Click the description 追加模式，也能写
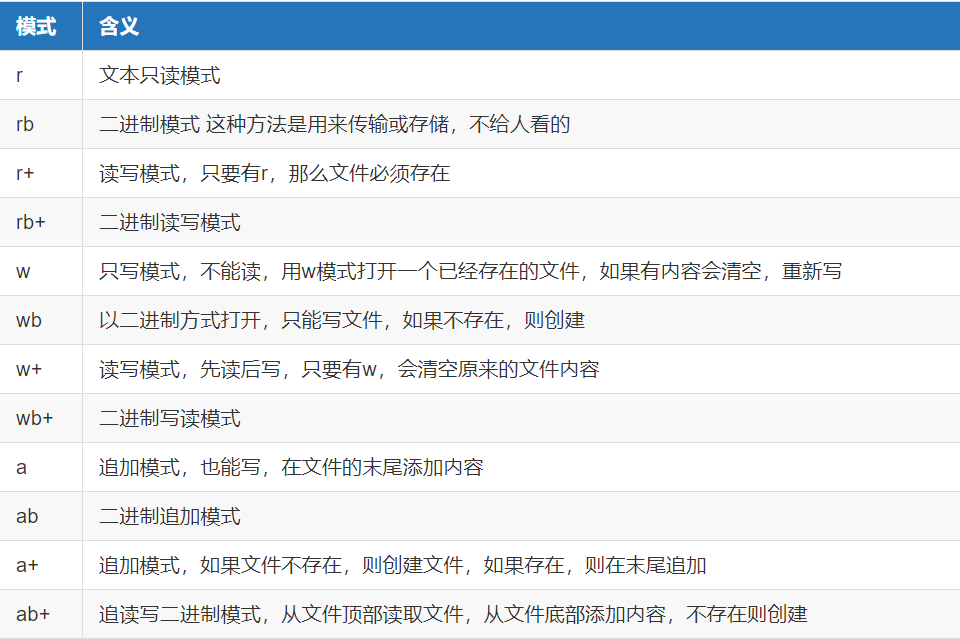 point(291,467)
